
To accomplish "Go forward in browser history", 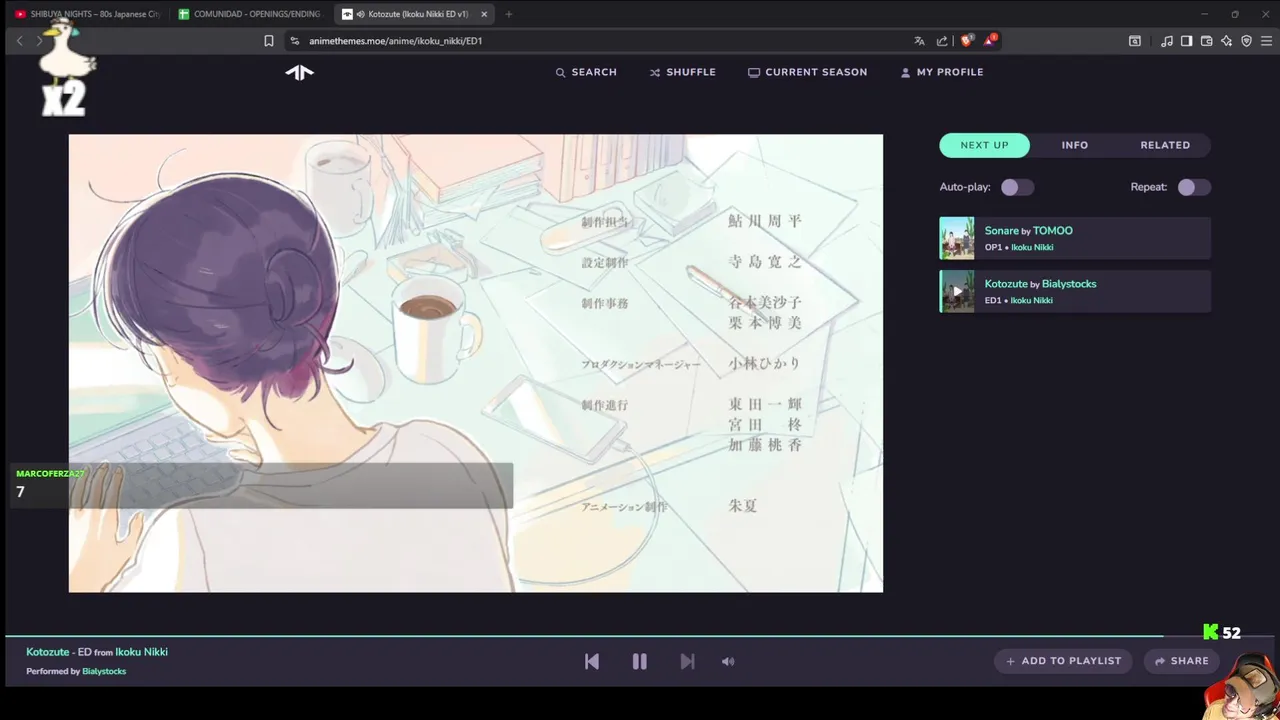I will tap(40, 41).
